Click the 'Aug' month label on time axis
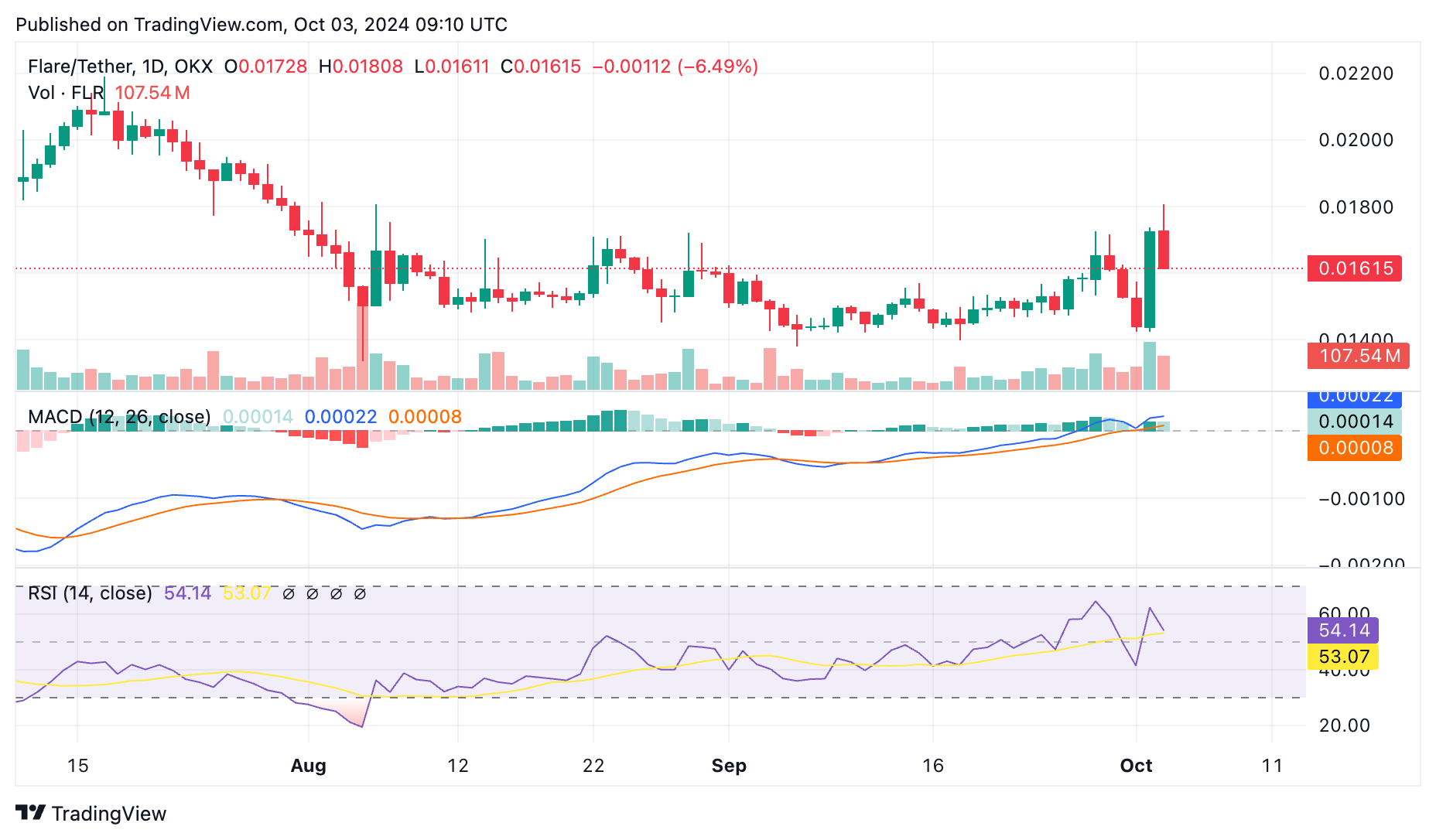 [308, 766]
